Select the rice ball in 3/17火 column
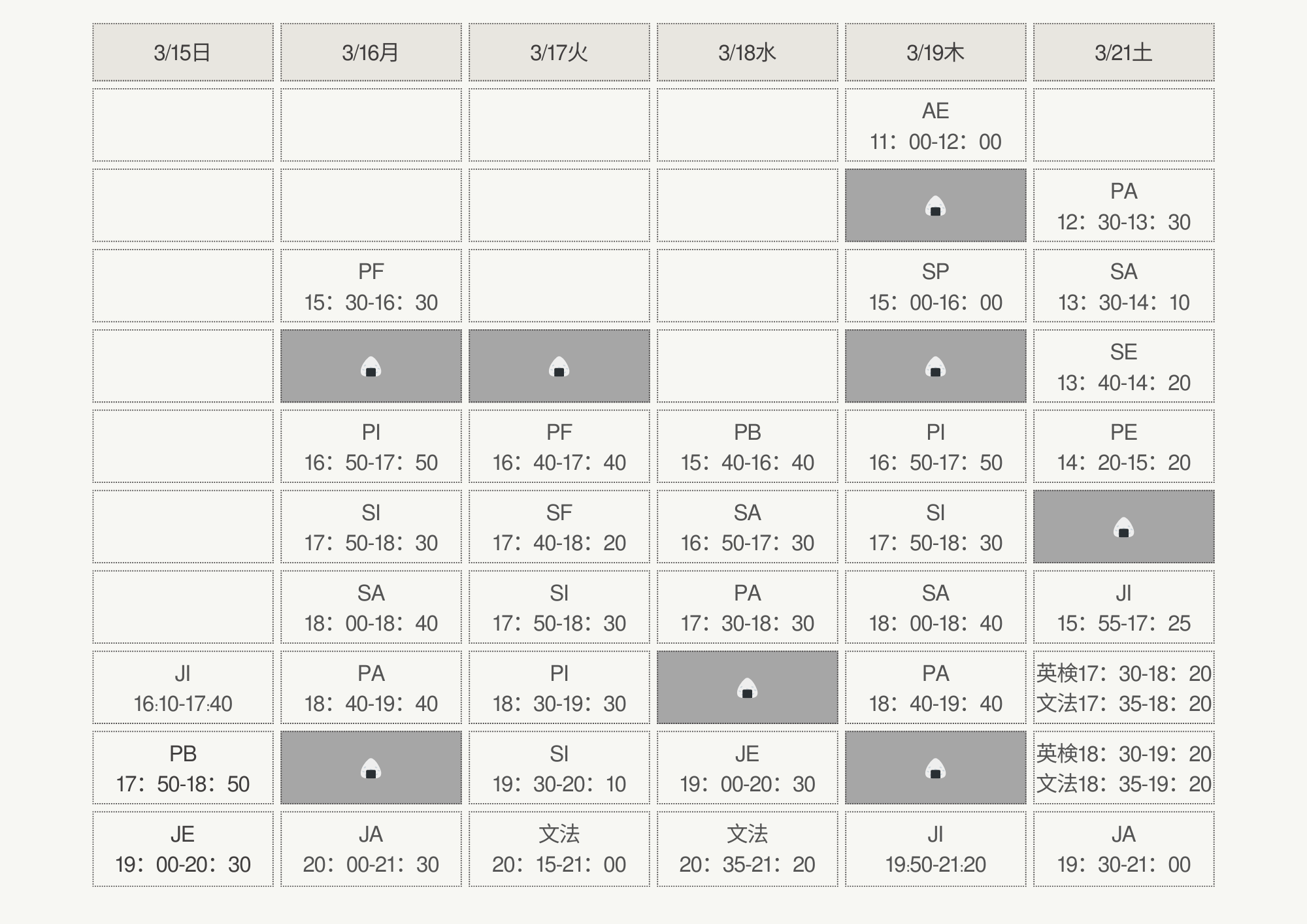The width and height of the screenshot is (1307, 924). pos(559,367)
